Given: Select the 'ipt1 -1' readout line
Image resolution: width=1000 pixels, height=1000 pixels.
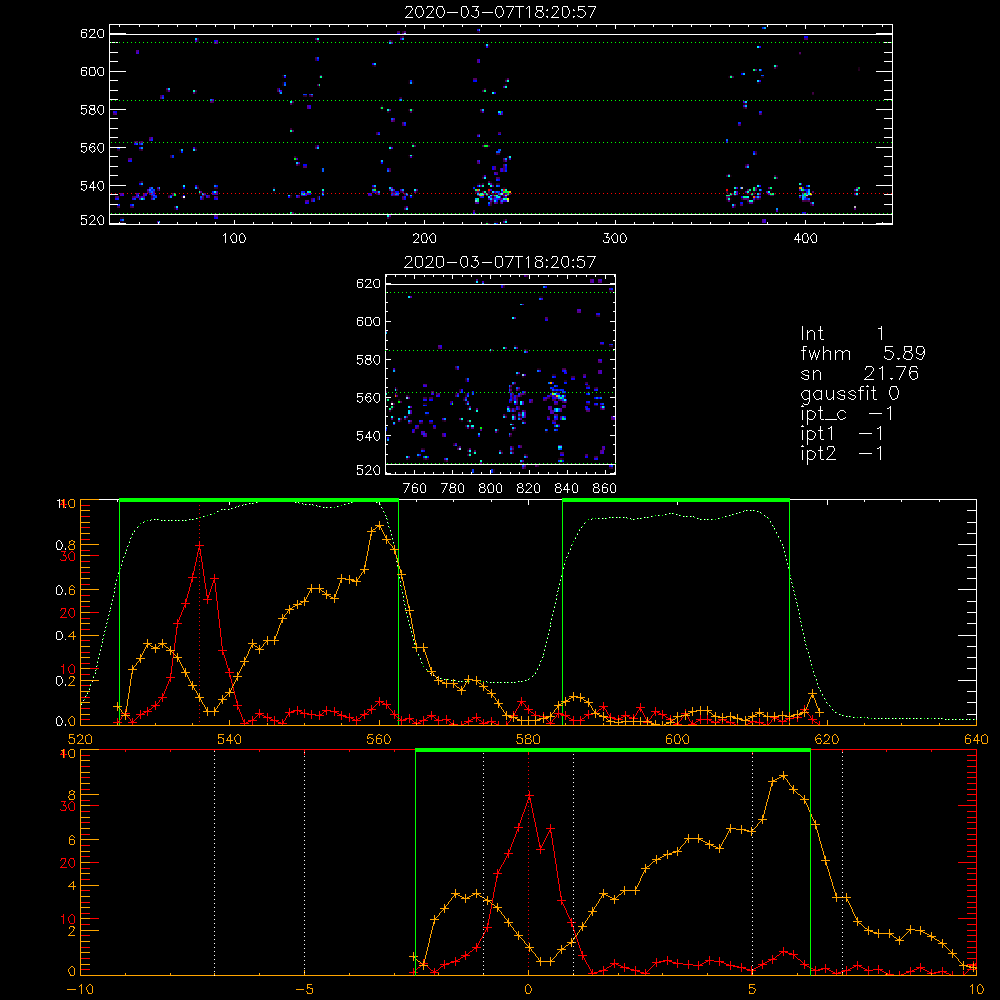Looking at the screenshot, I should 842,434.
